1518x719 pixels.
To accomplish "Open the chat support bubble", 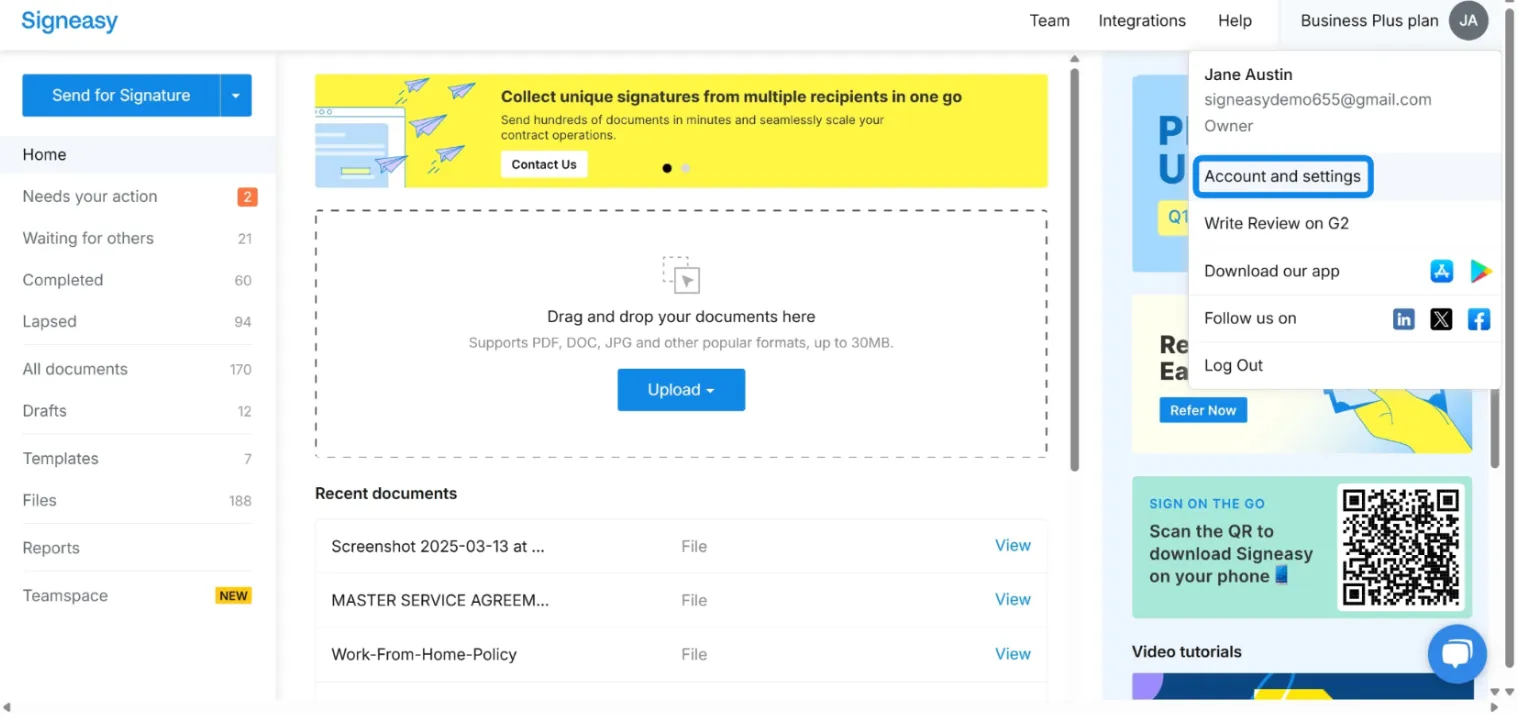I will point(1457,653).
